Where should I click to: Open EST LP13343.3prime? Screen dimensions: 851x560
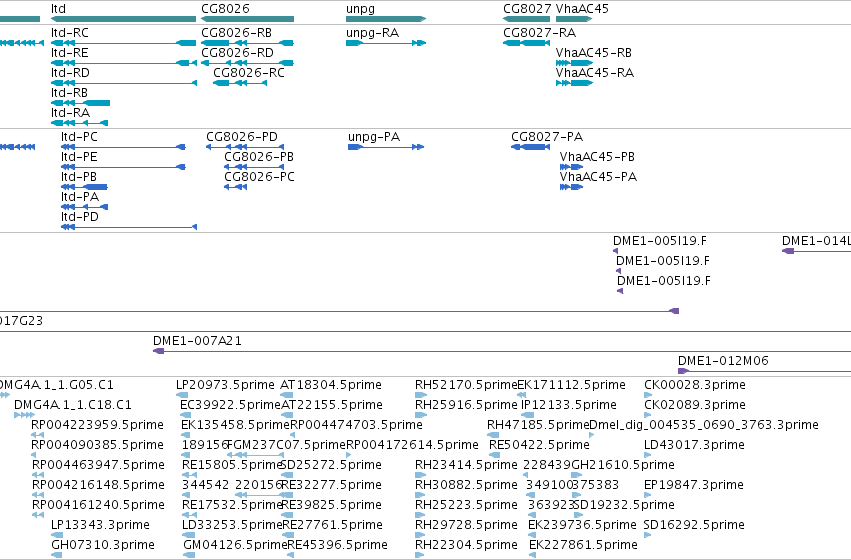point(100,525)
